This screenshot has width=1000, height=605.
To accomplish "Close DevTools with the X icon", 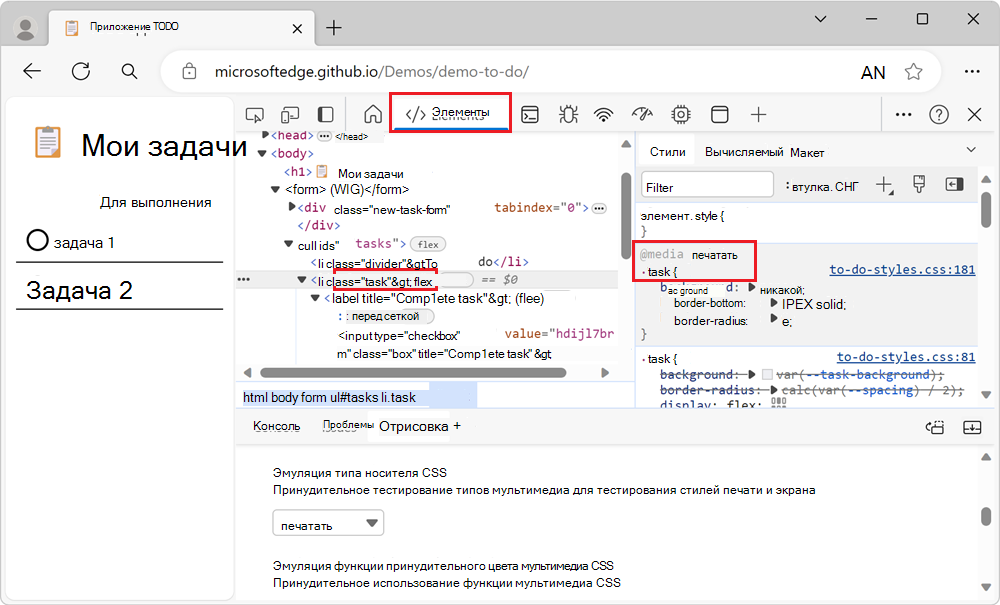I will (974, 115).
